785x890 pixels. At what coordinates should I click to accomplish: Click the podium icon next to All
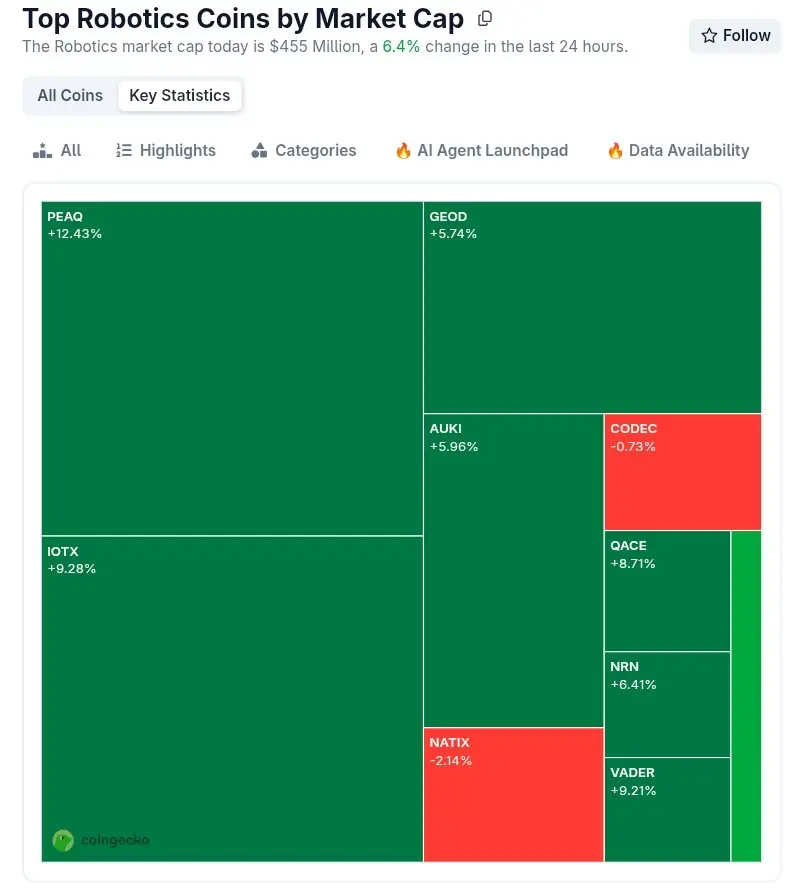(42, 151)
